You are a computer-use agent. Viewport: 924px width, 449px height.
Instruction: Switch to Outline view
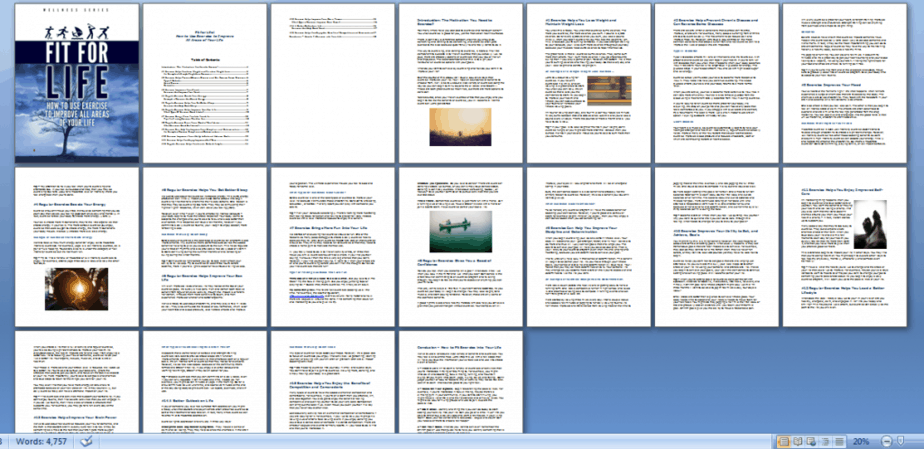coord(825,441)
